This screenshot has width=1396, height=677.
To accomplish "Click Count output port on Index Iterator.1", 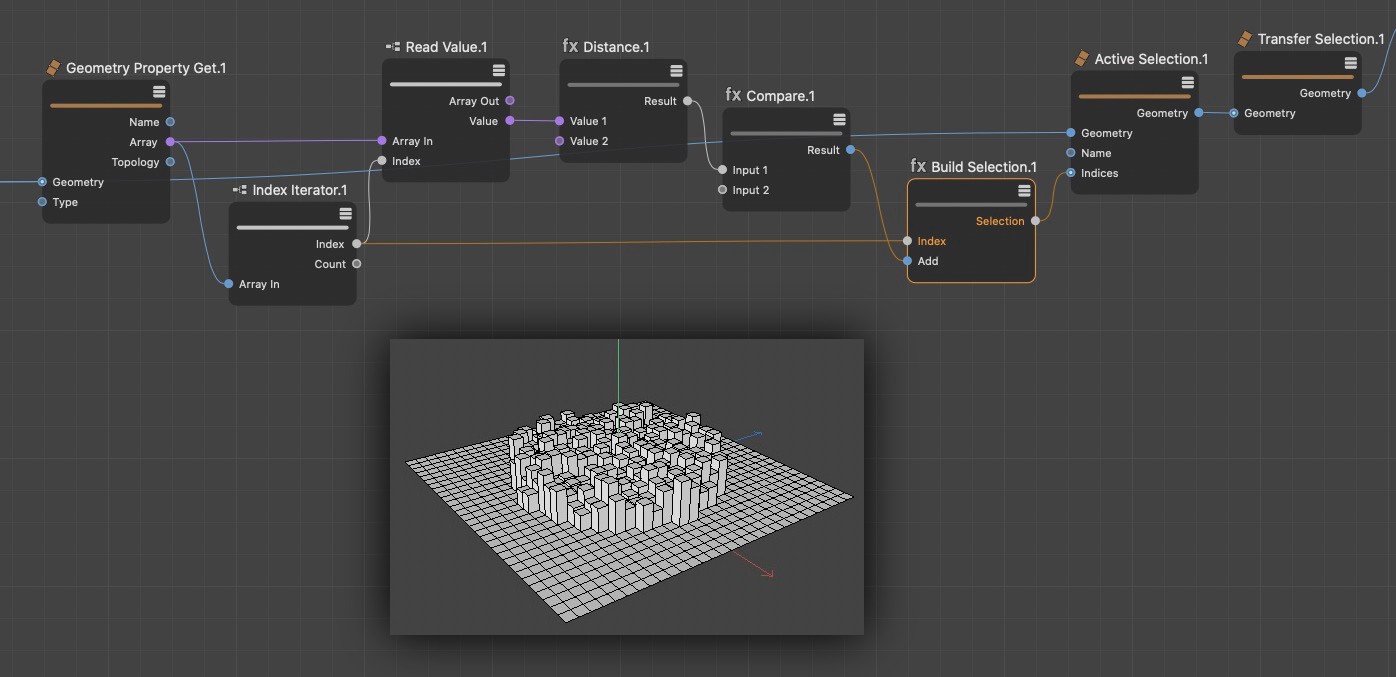I will (x=357, y=264).
